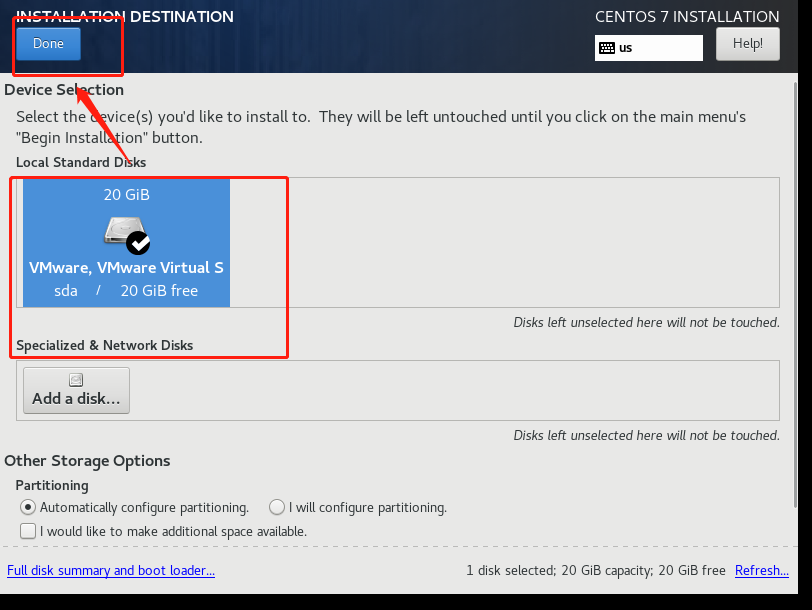Viewport: 812px width, 610px height.
Task: Choose I will configure partitioning radio
Action: 277,507
